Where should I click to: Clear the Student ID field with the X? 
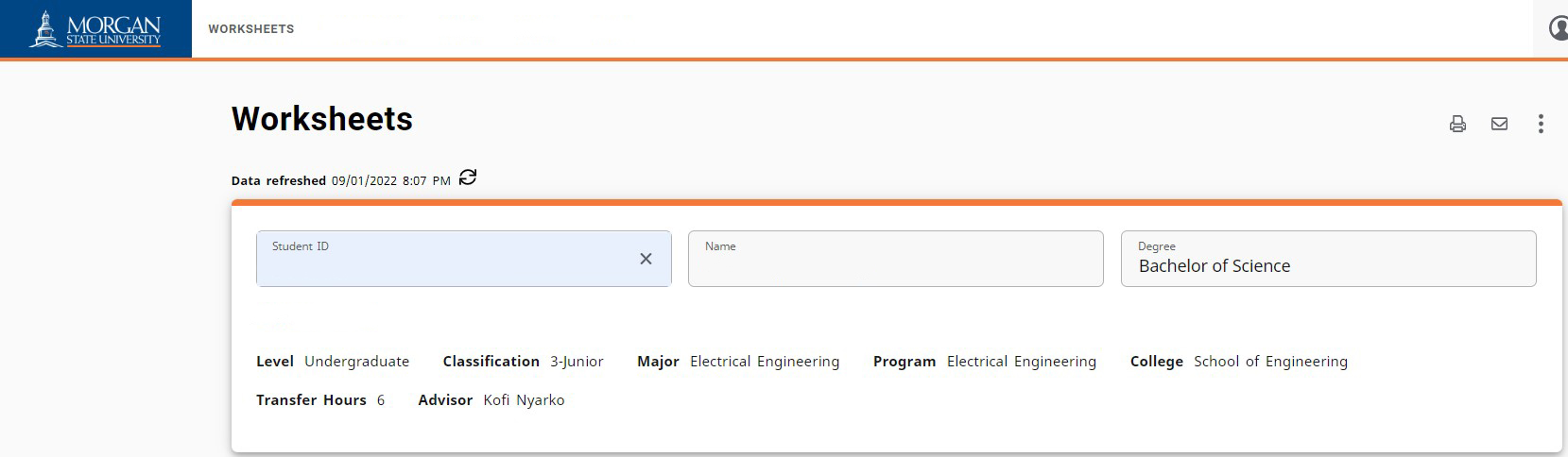[x=646, y=259]
